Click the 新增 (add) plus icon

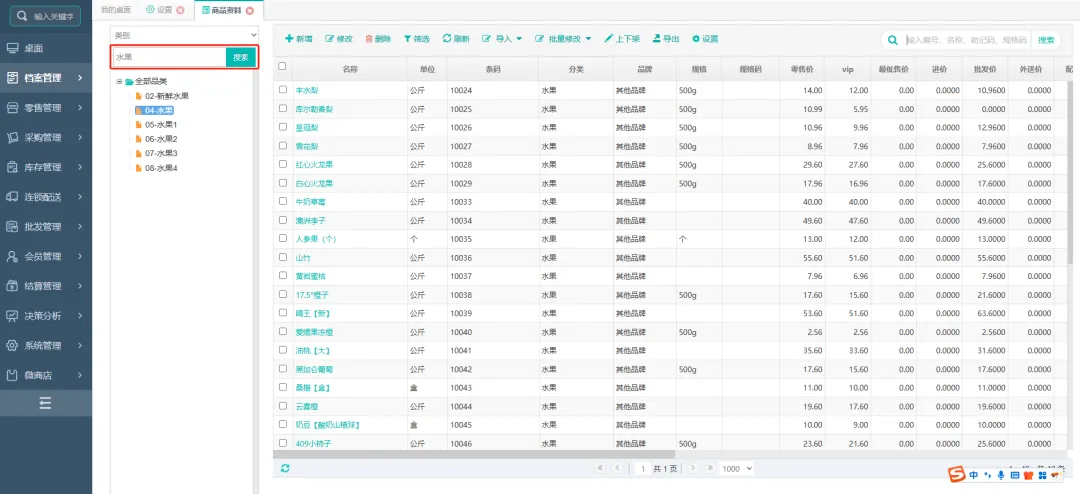[289, 39]
